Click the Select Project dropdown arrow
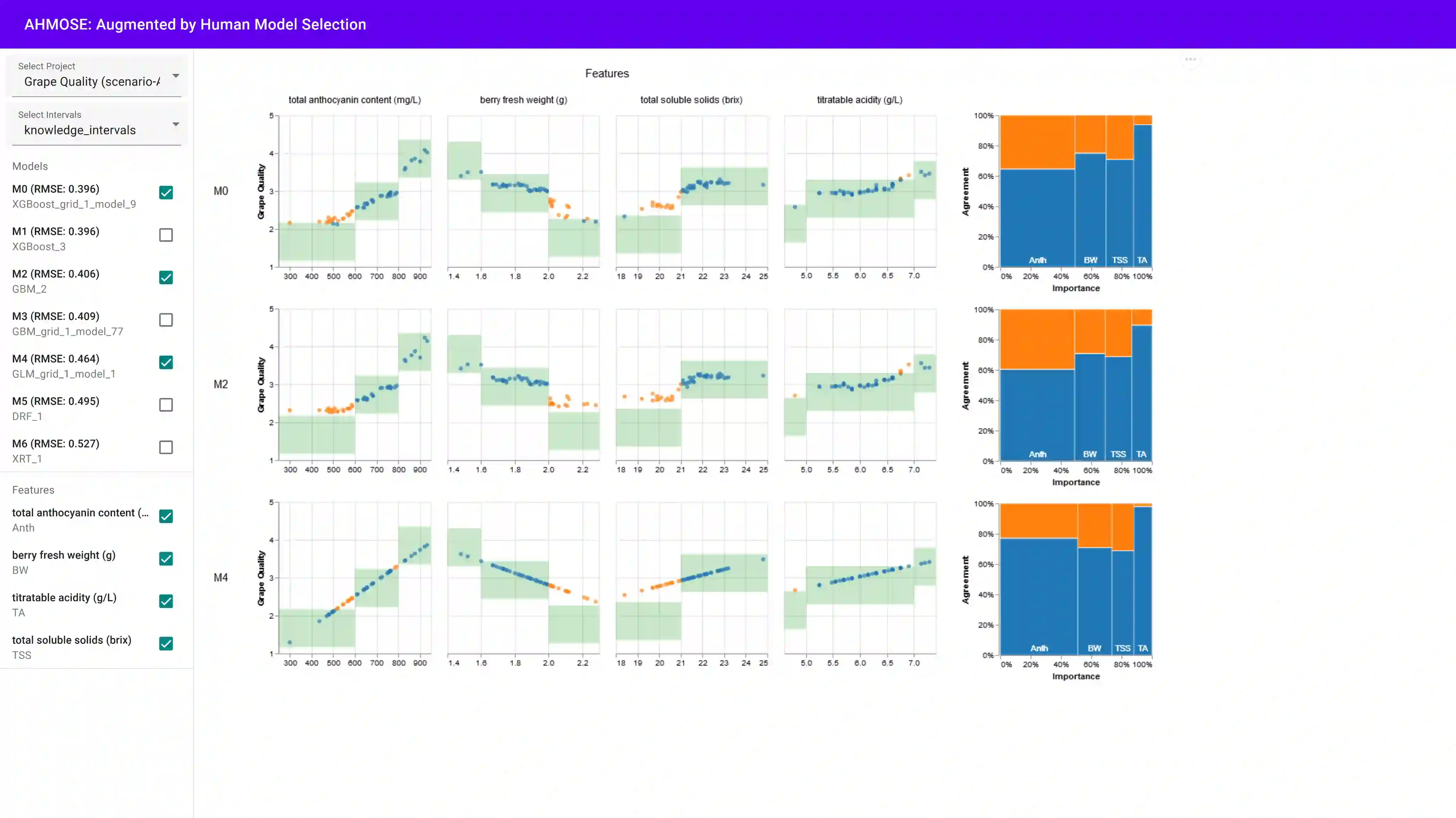The image size is (1456, 818). click(x=176, y=76)
